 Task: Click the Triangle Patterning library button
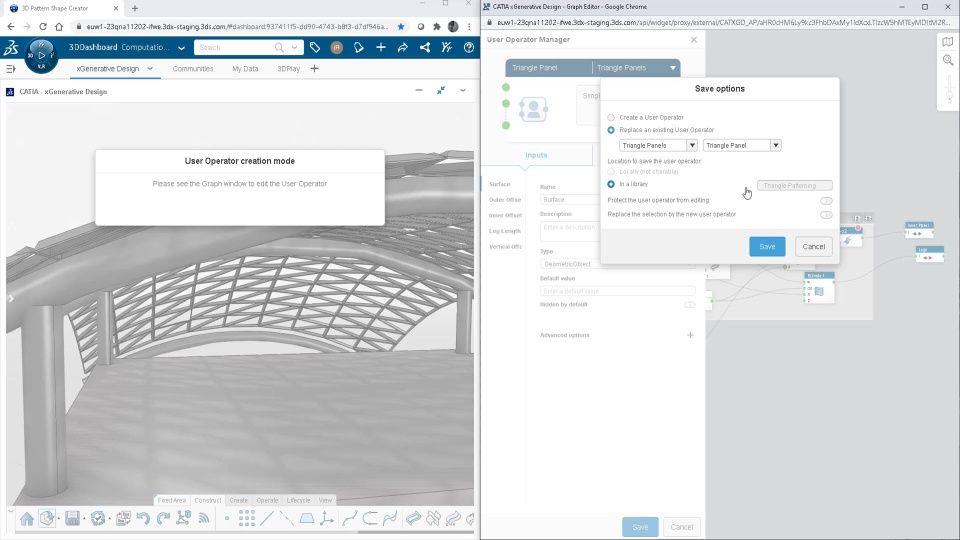[x=795, y=186]
